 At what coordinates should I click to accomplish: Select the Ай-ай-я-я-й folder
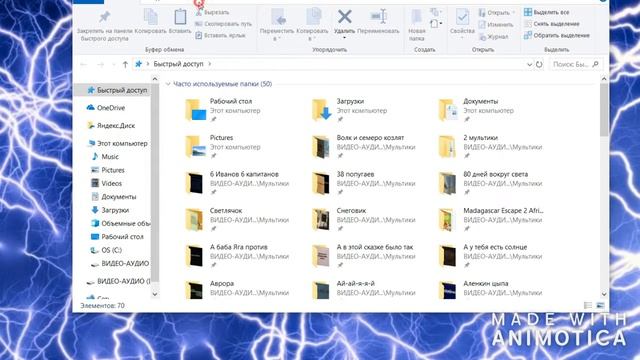coord(364,289)
